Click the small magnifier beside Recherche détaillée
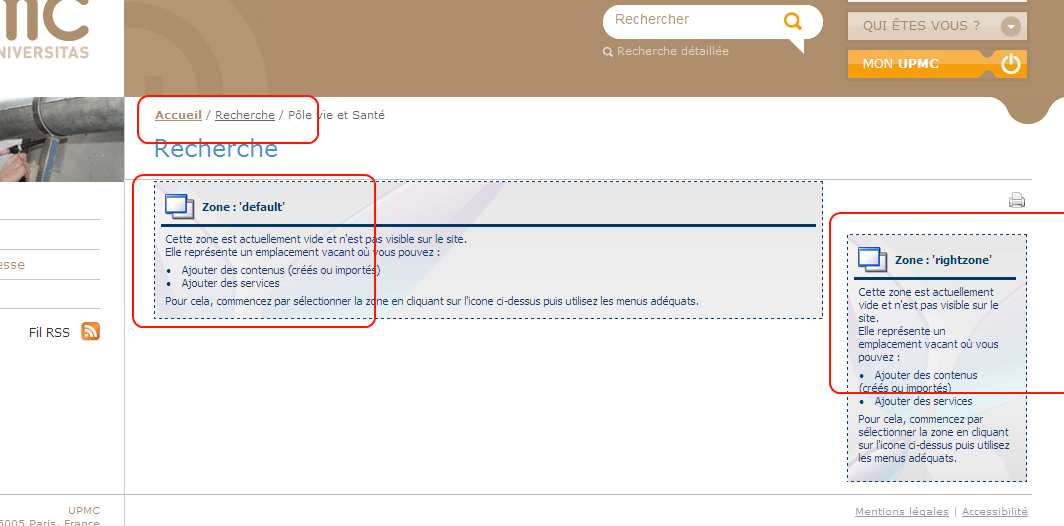This screenshot has height=526, width=1064. click(607, 52)
